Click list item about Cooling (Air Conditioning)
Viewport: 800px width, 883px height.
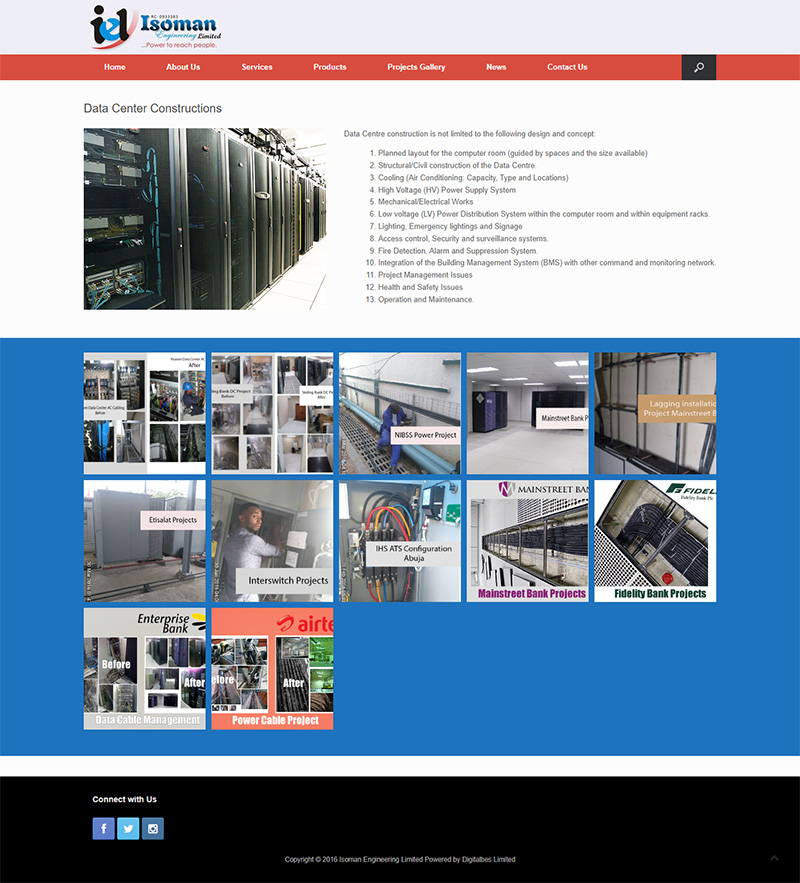473,177
